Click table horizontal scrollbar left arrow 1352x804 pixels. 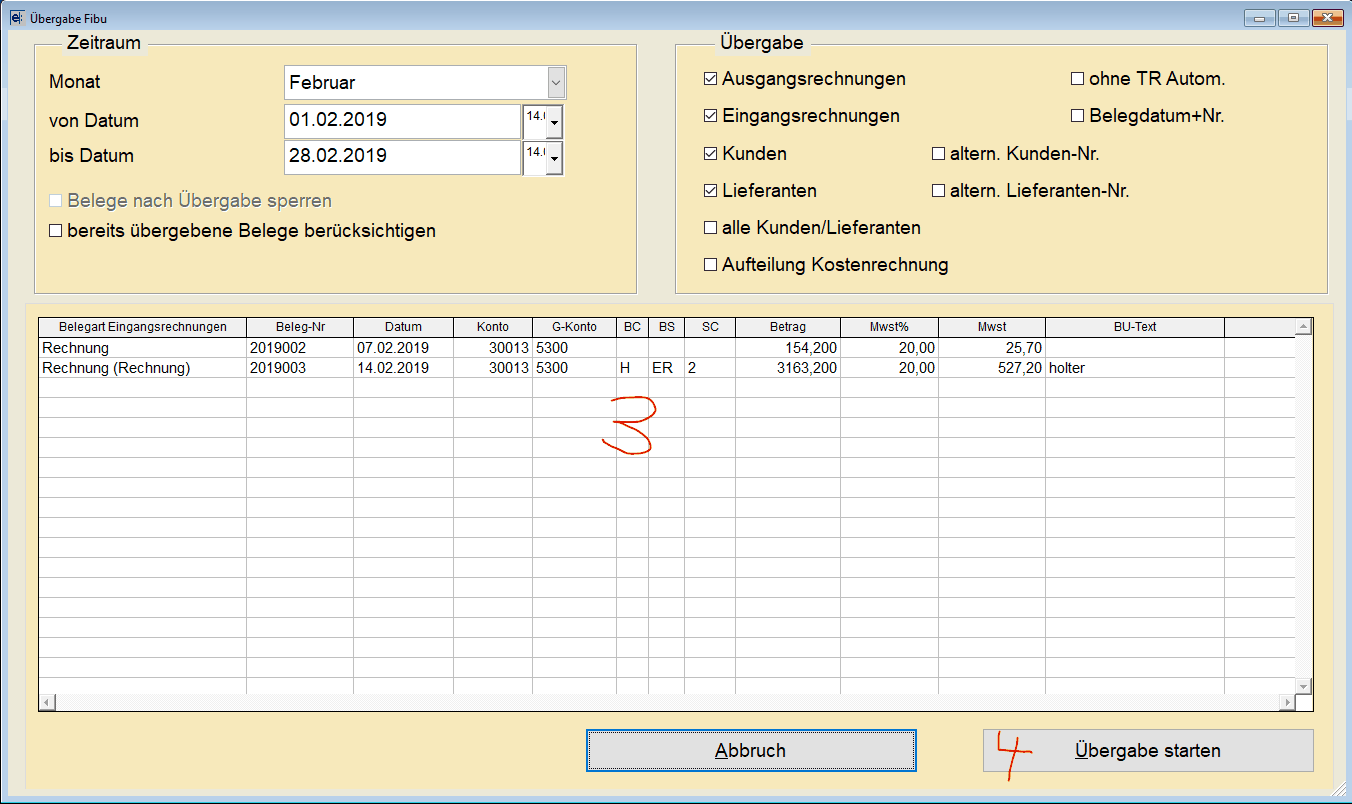tap(47, 702)
